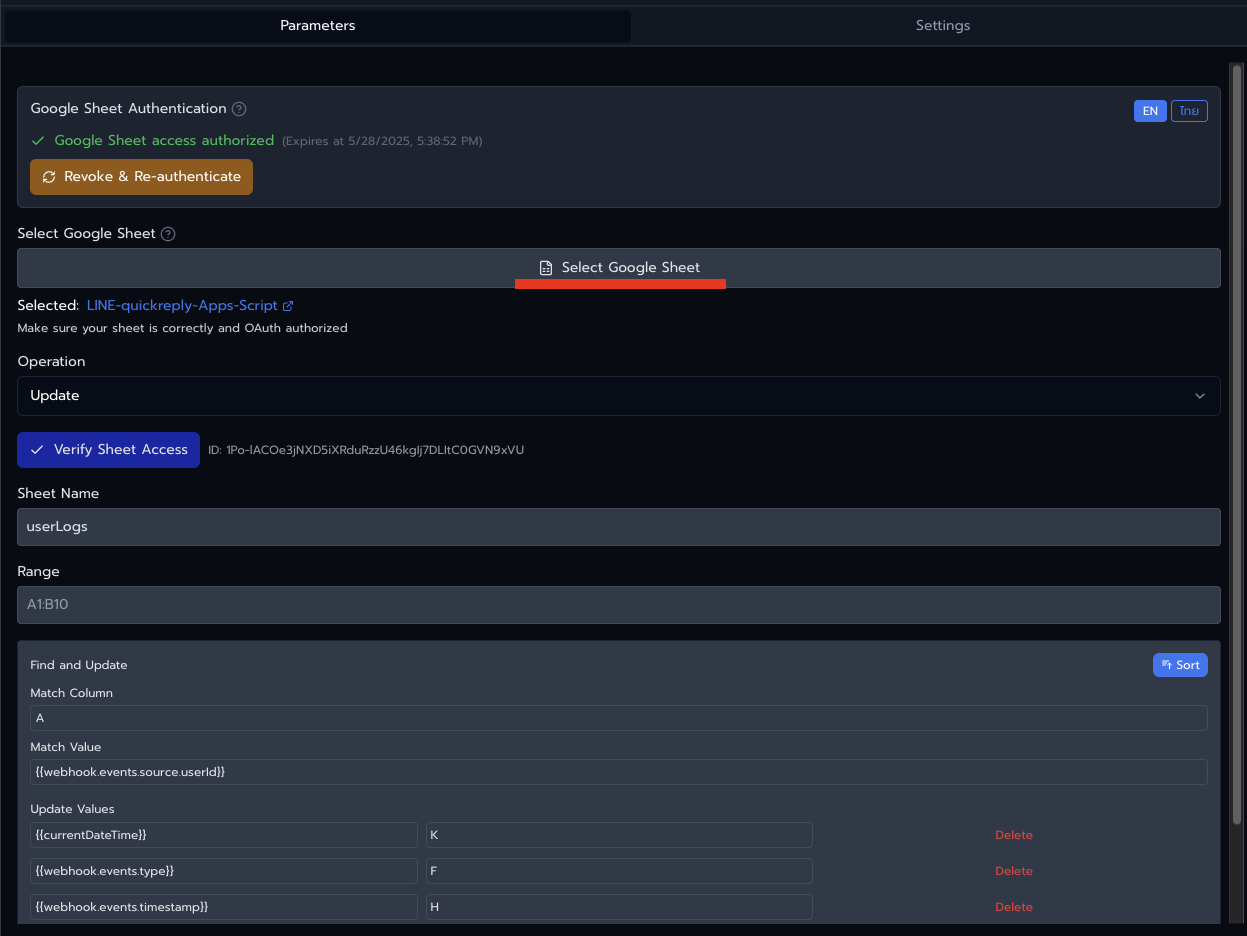
Task: Click the authorization expiry timestamp text
Action: pos(382,142)
